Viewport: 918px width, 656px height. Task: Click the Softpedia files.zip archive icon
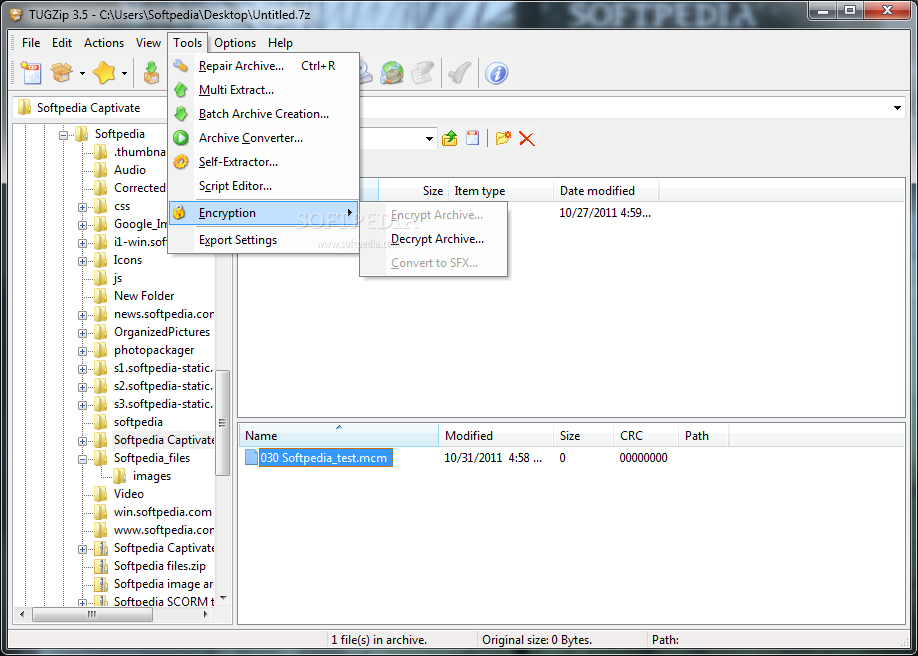point(101,566)
